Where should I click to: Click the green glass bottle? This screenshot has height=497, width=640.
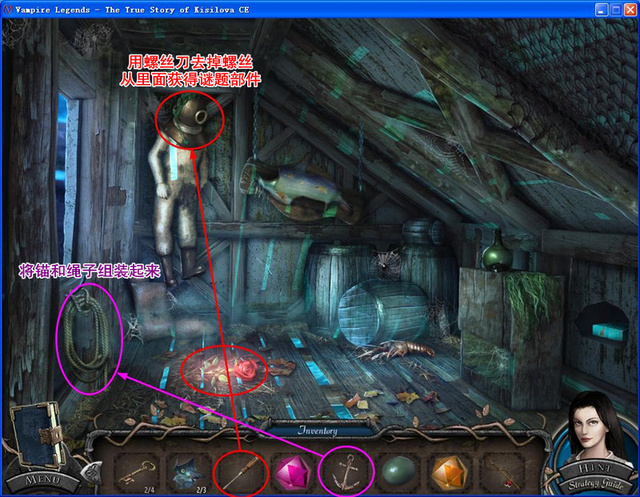496,251
